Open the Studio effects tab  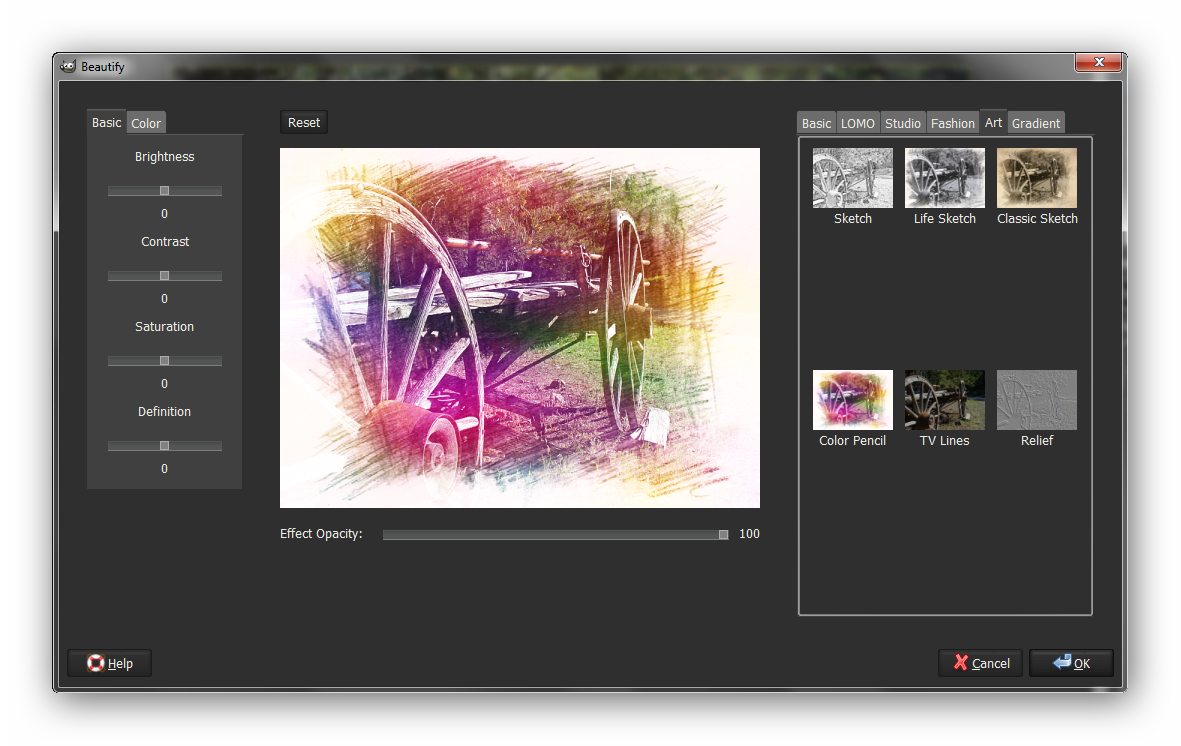903,123
